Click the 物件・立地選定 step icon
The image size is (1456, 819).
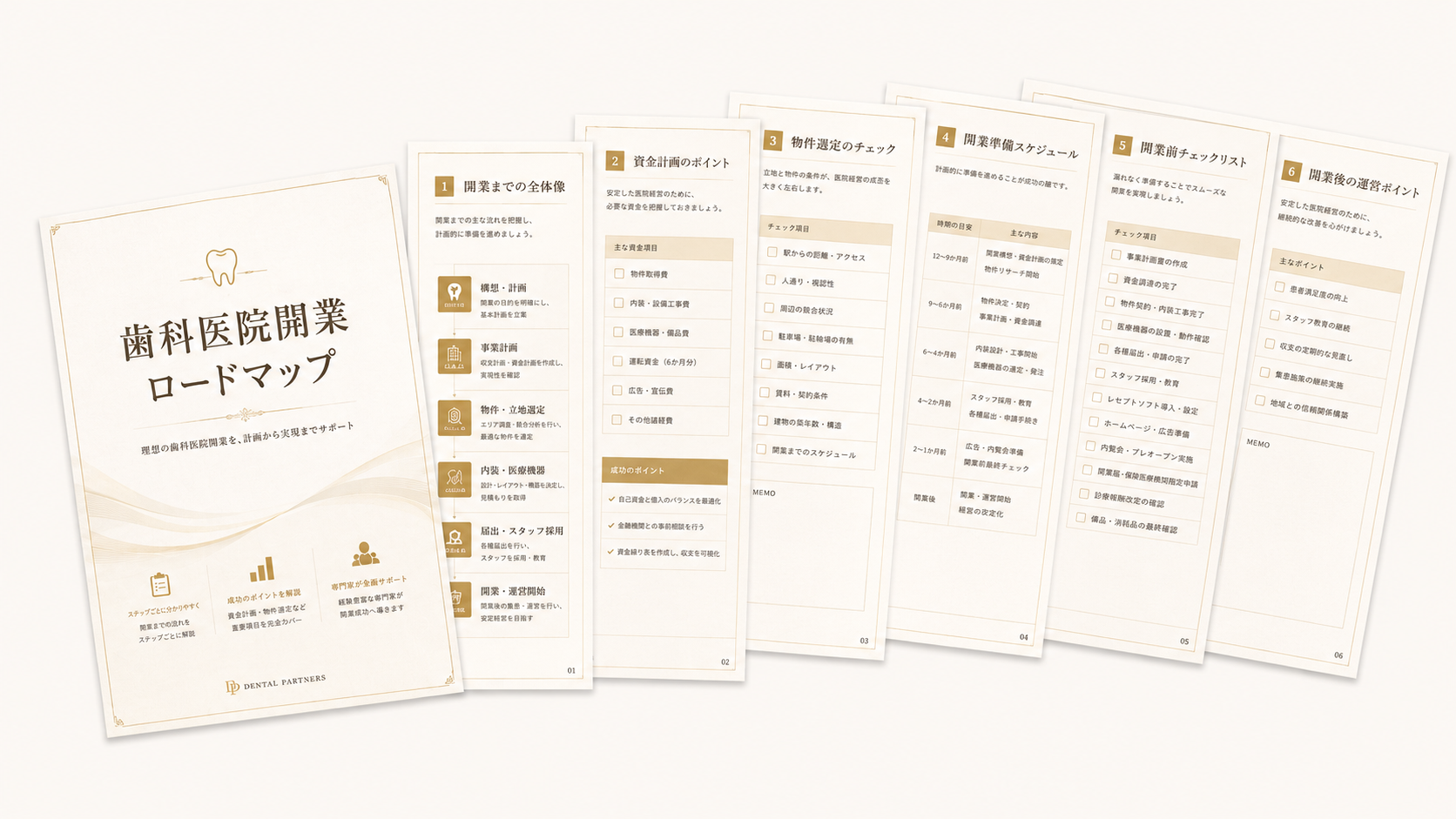[454, 418]
